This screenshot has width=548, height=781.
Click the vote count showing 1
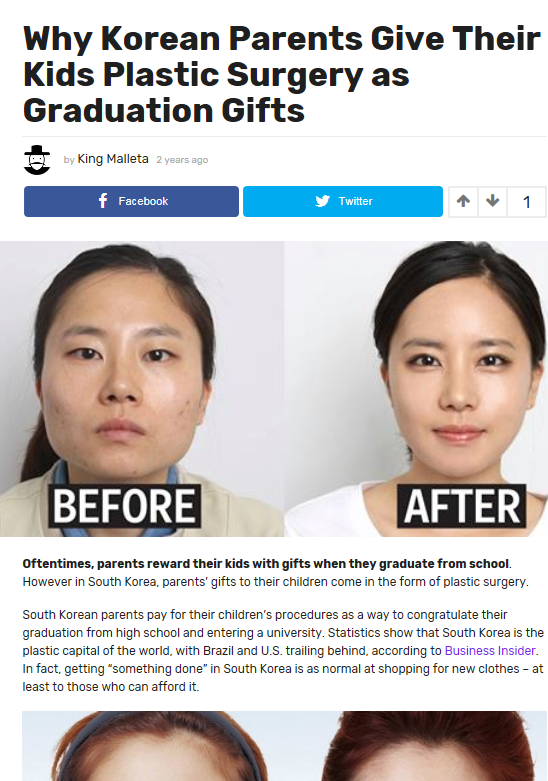coord(527,202)
